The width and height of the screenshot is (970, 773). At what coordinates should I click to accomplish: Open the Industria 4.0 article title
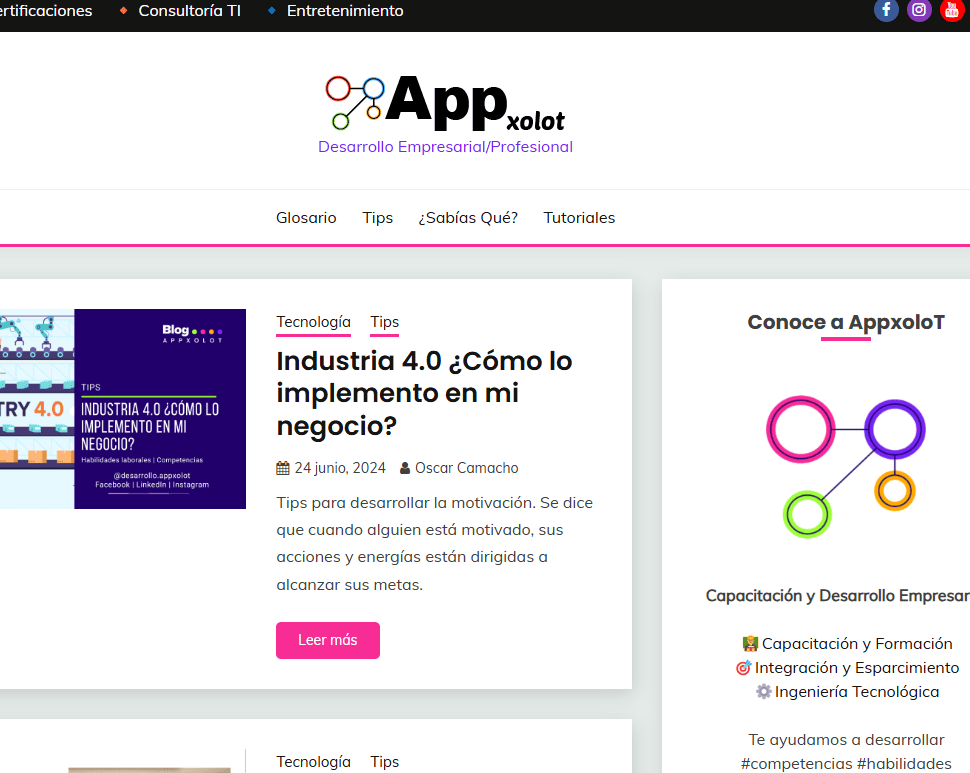click(424, 393)
